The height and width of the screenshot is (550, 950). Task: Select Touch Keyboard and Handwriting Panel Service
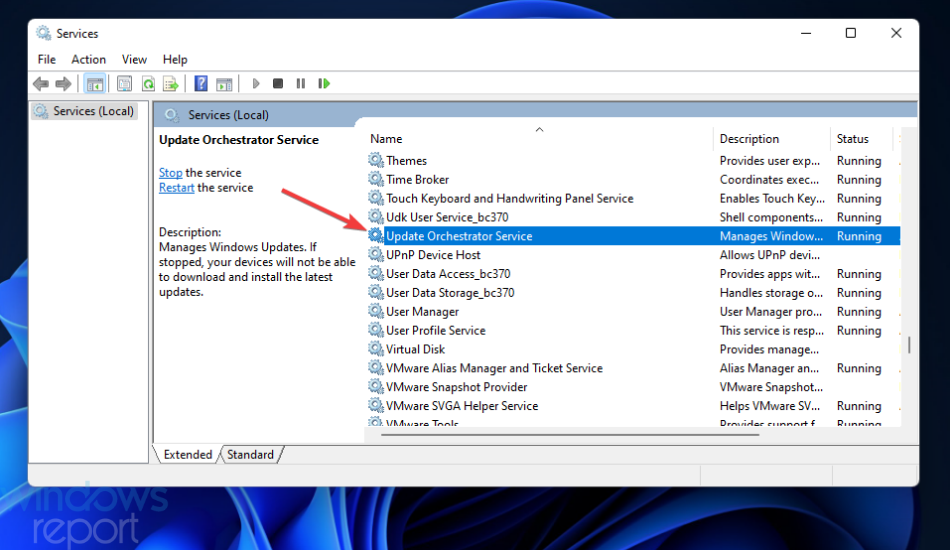tap(633, 198)
